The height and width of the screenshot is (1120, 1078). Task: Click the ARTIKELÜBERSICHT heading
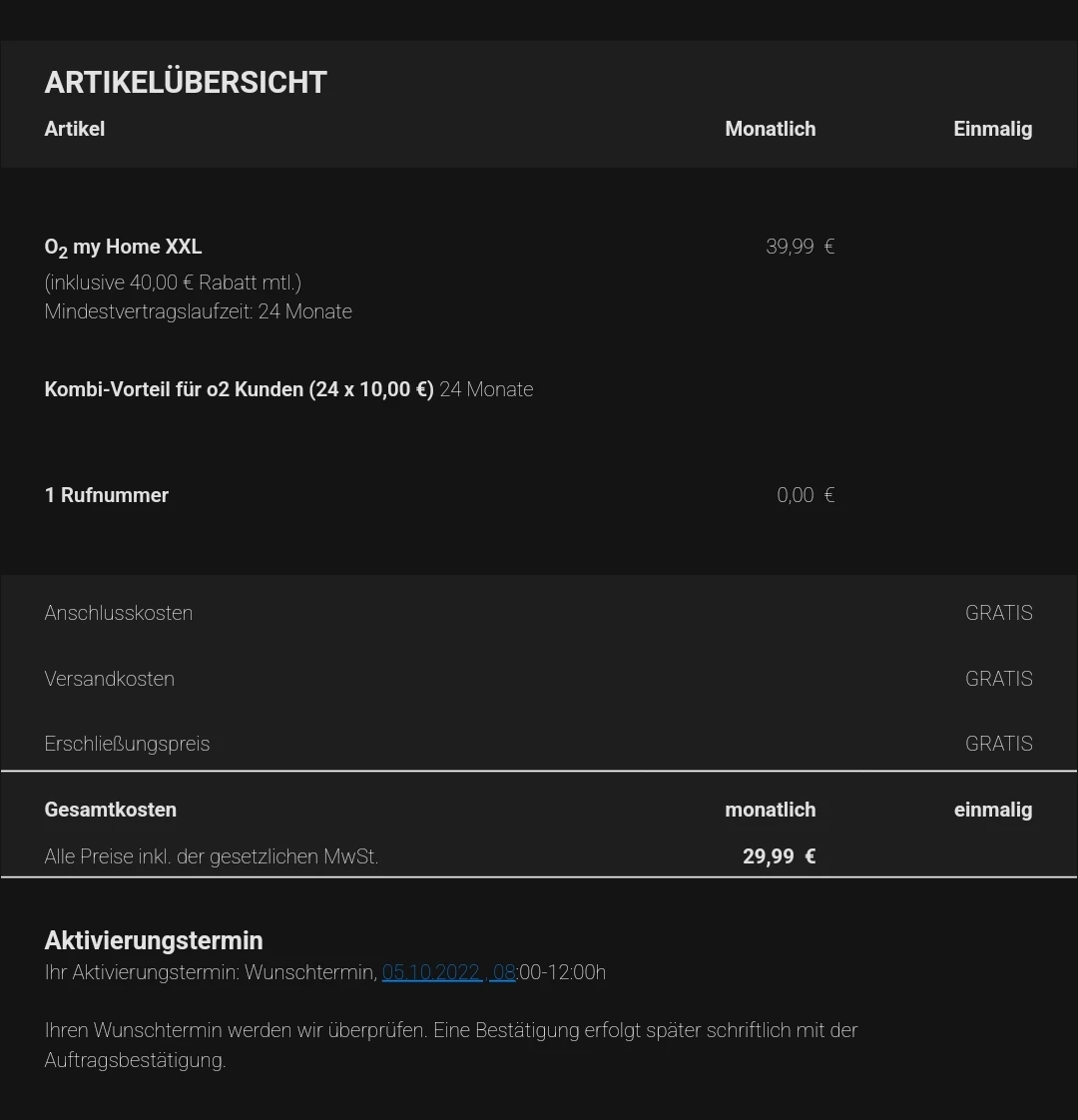tap(186, 83)
